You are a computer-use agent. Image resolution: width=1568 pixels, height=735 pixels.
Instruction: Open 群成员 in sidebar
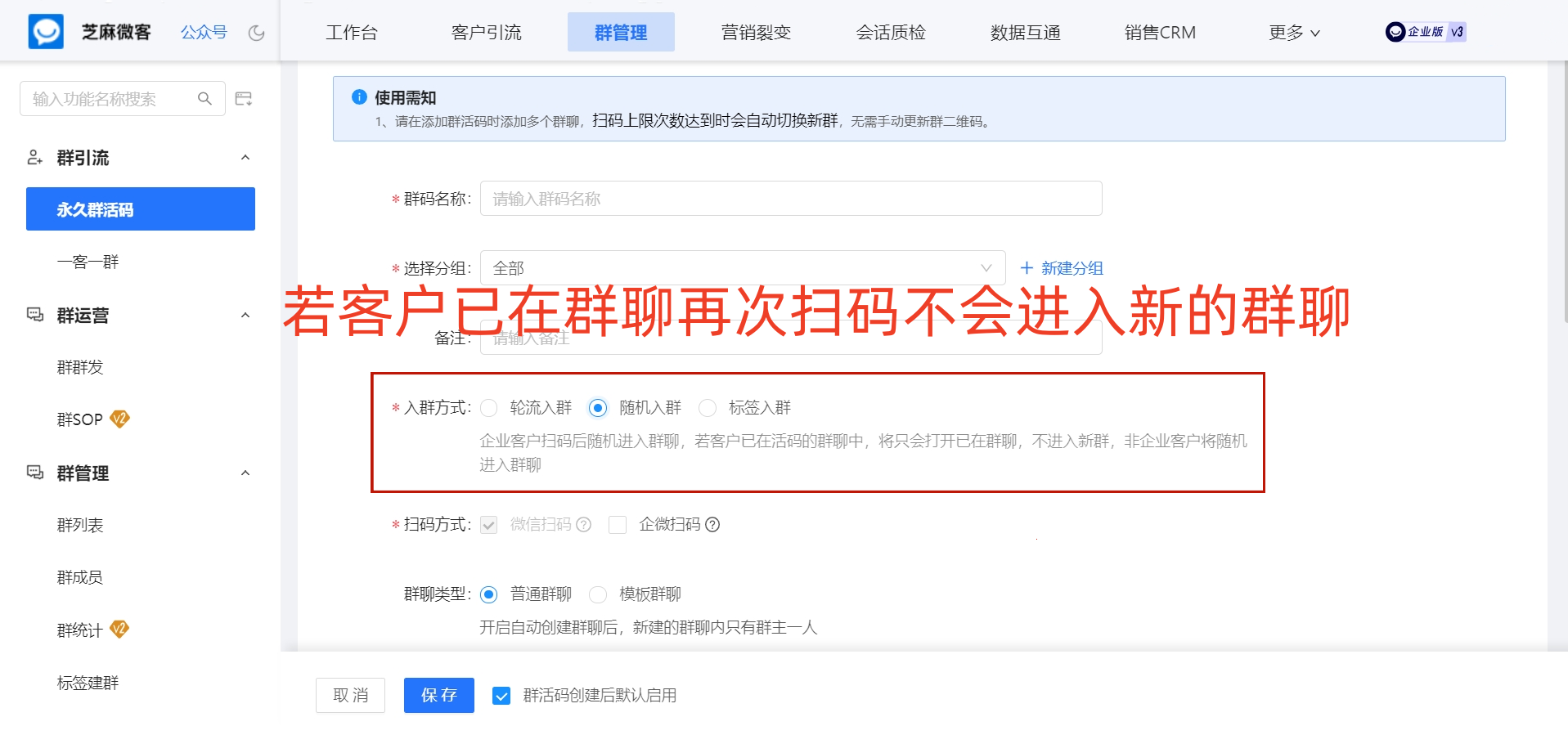(80, 577)
